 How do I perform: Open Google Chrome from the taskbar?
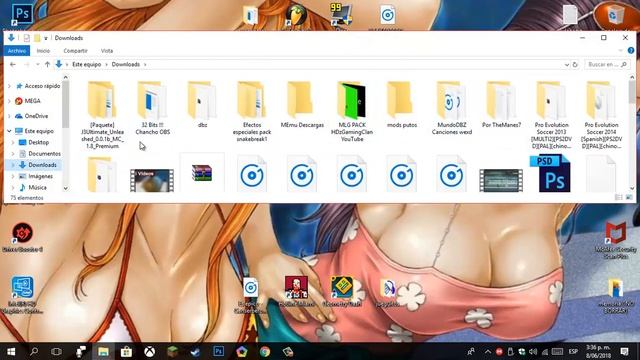click(264, 351)
